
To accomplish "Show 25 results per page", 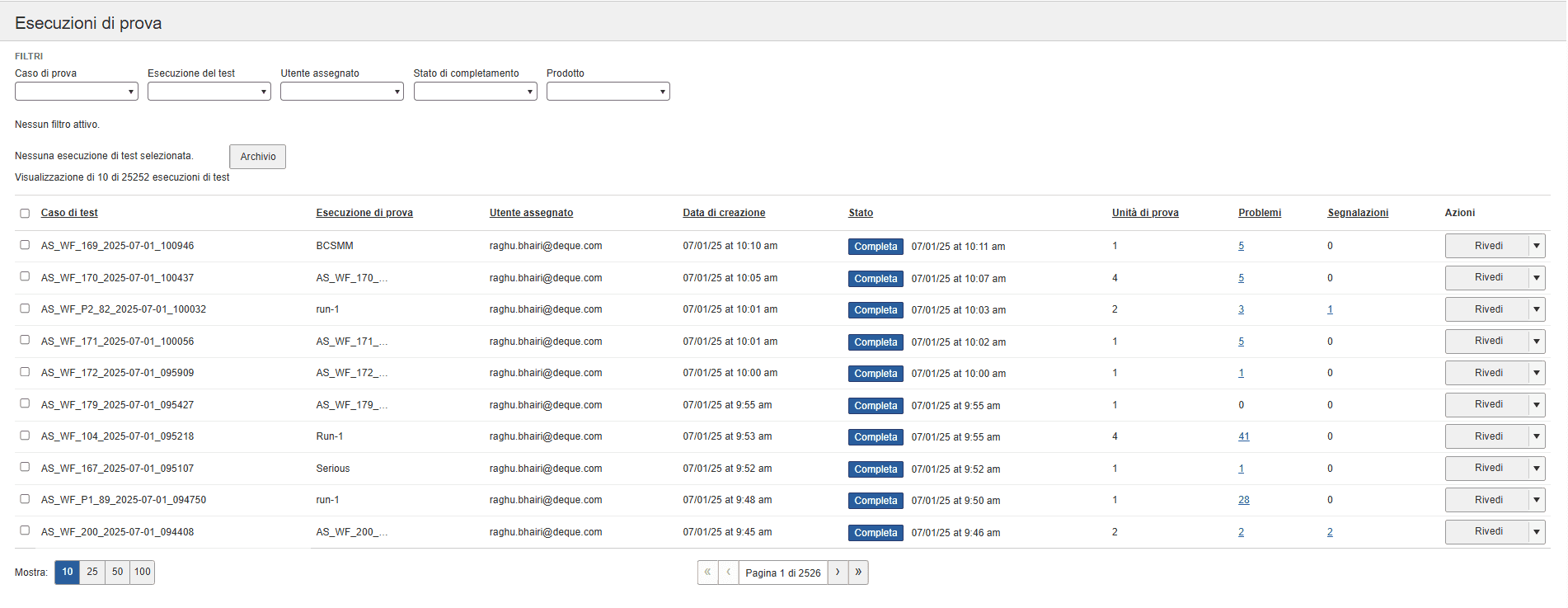I will coord(92,573).
